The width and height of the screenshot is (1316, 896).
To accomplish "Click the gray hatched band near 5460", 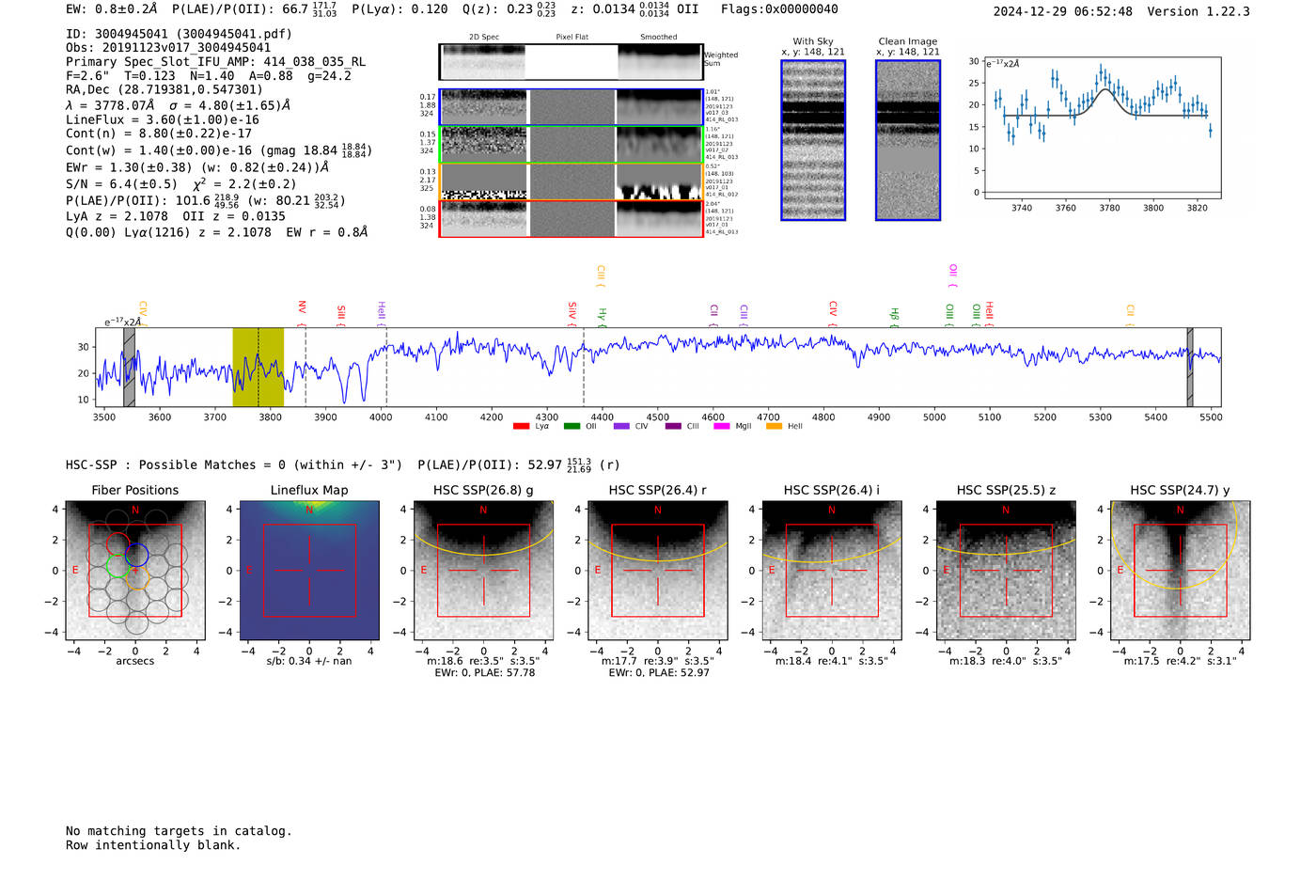I will click(x=1190, y=368).
